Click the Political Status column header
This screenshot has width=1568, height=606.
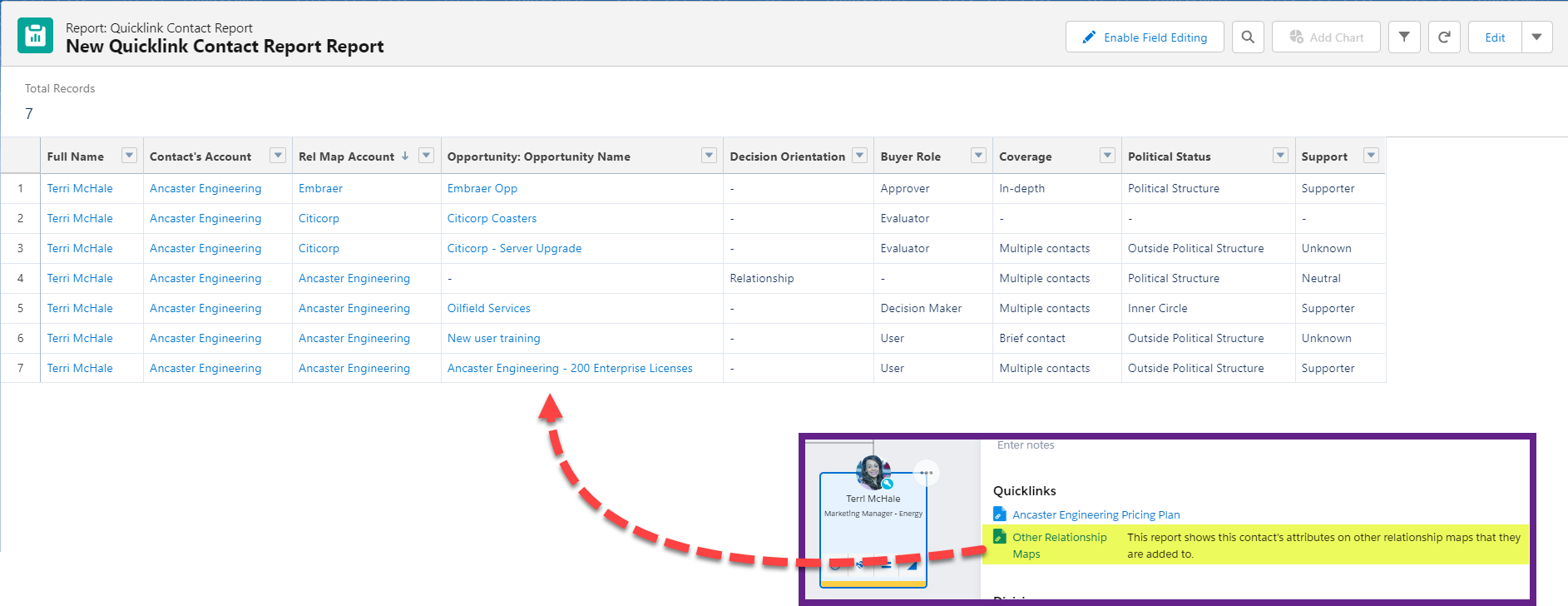tap(1169, 156)
